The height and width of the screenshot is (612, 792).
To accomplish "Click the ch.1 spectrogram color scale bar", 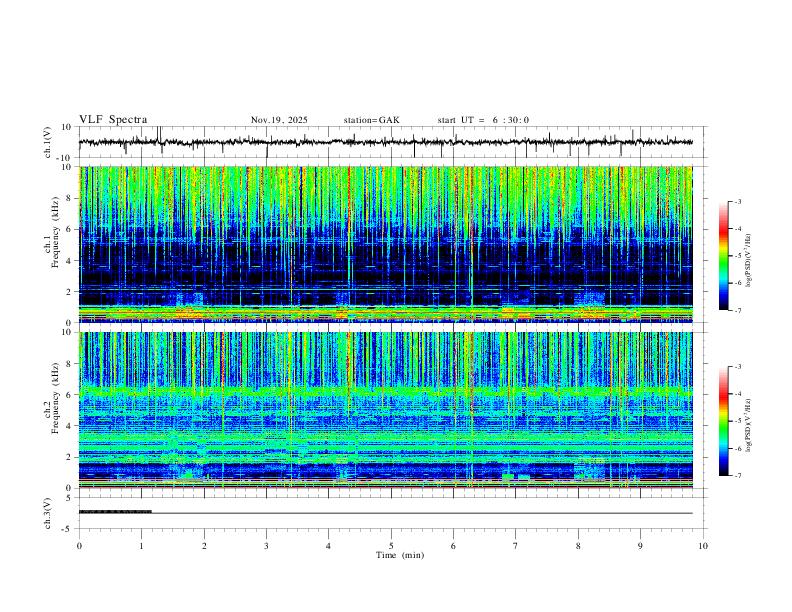I will [x=723, y=256].
